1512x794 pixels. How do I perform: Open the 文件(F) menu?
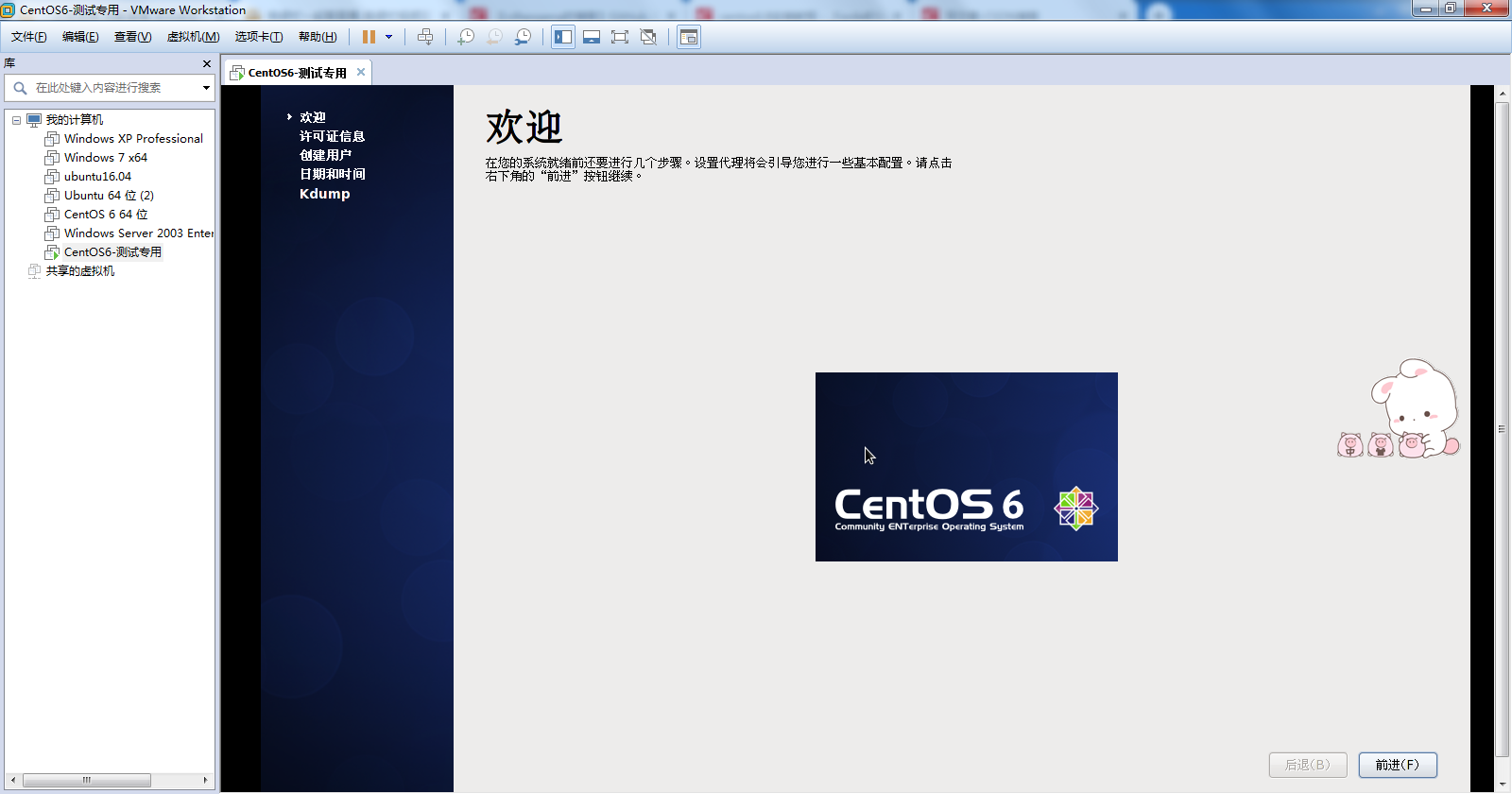[29, 37]
